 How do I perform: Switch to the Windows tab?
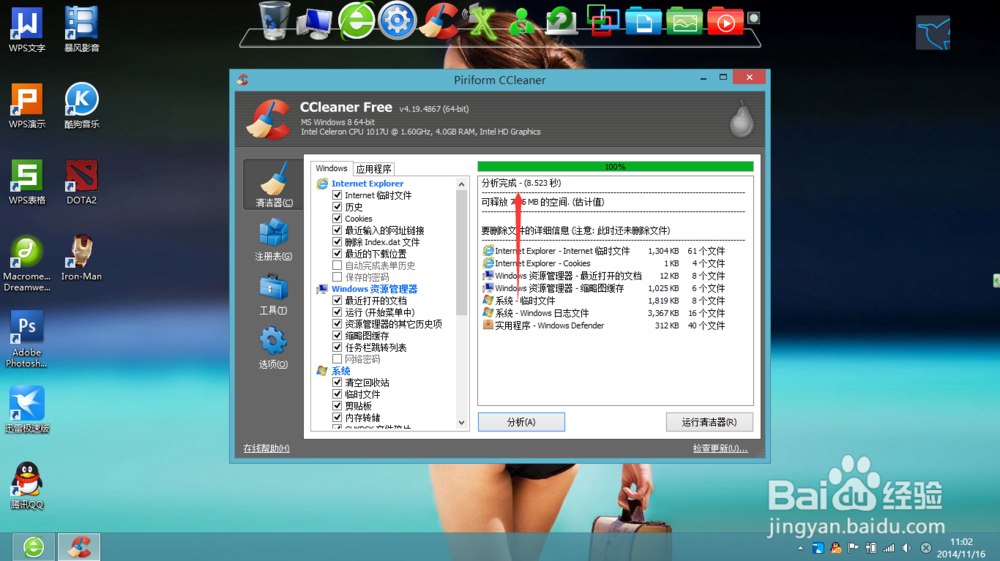(331, 168)
